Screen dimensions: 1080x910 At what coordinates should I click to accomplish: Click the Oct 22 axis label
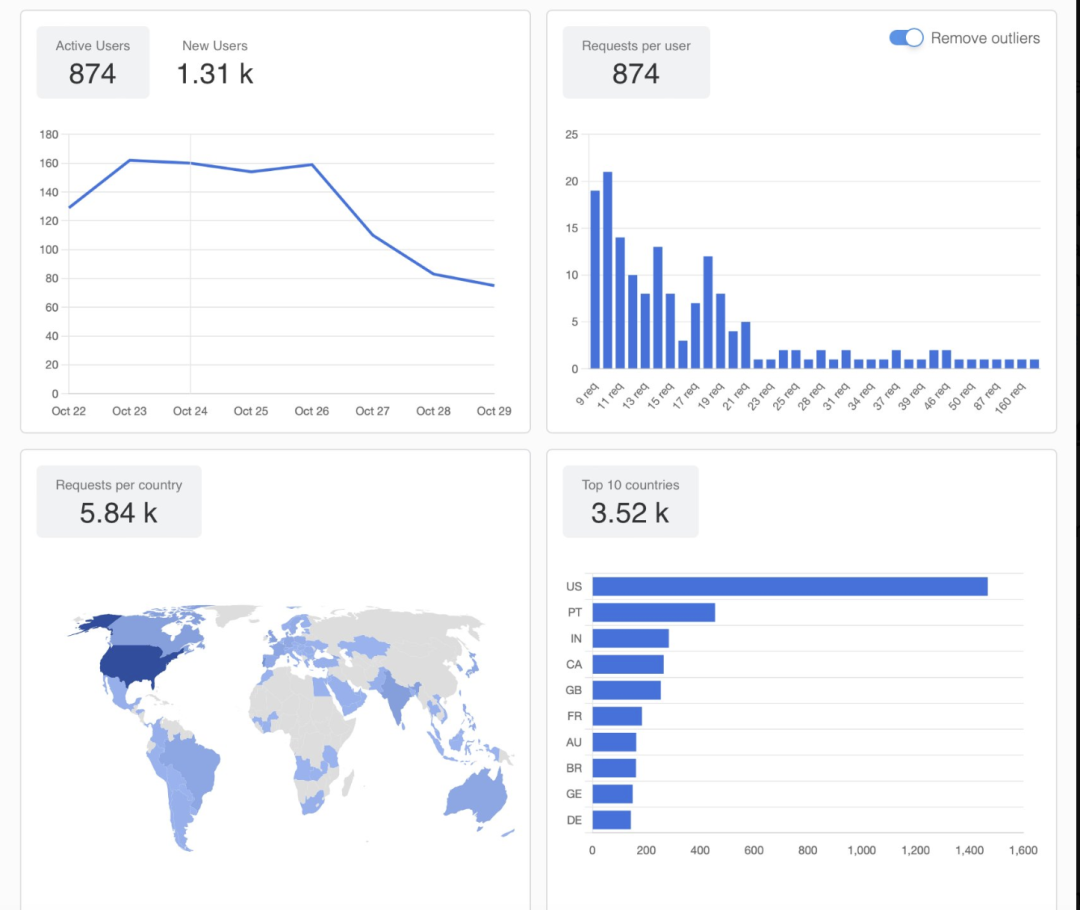69,411
